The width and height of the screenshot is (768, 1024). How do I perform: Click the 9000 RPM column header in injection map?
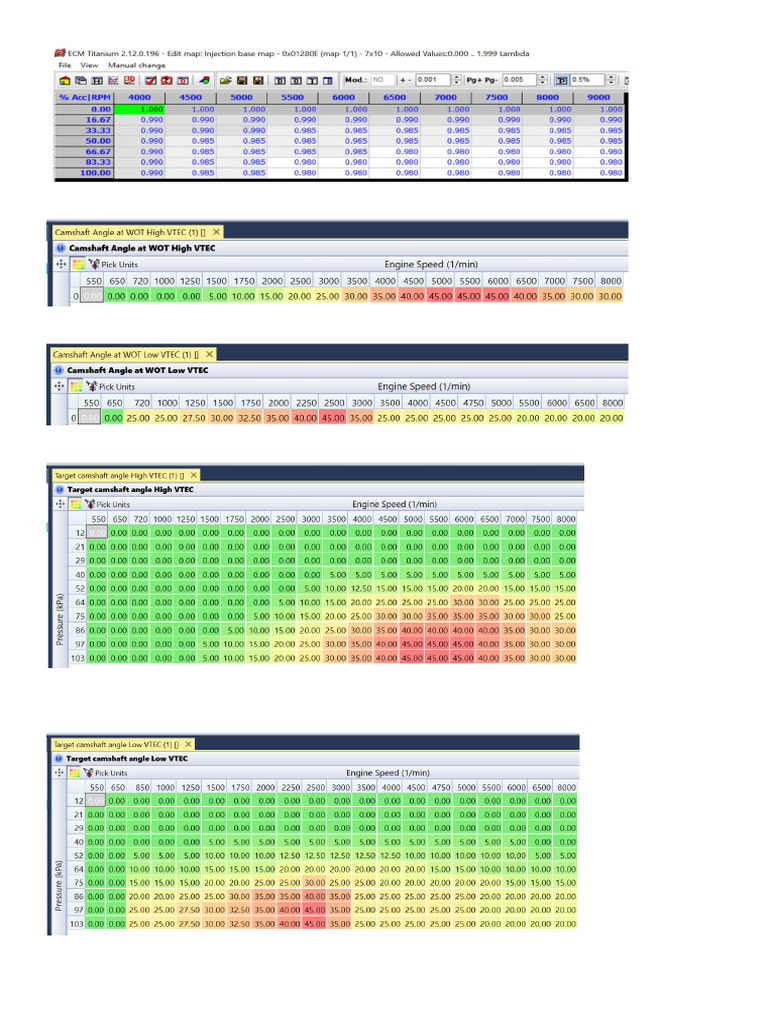coord(598,97)
